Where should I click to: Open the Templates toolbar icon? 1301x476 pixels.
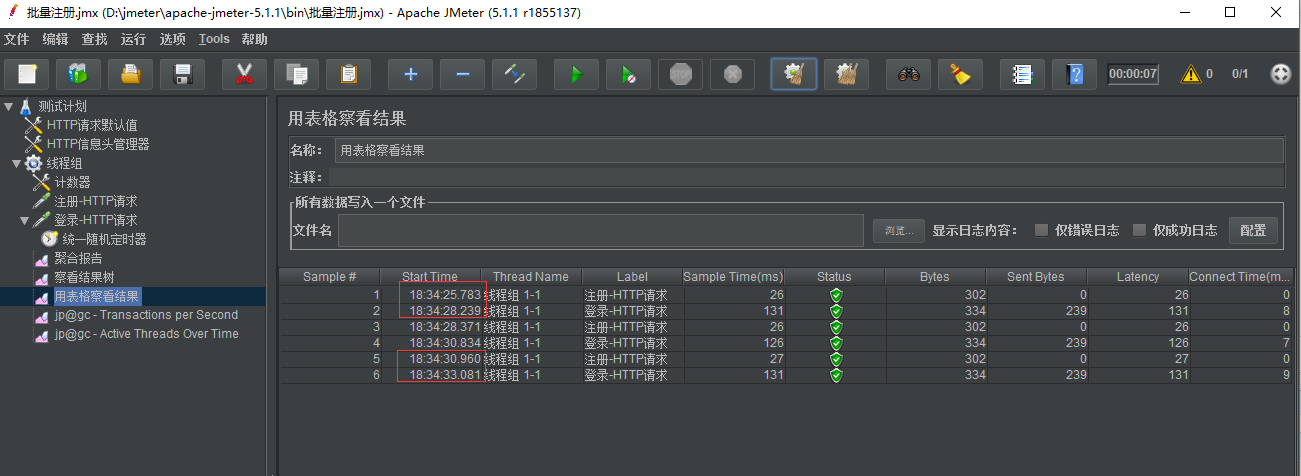pyautogui.click(x=78, y=74)
